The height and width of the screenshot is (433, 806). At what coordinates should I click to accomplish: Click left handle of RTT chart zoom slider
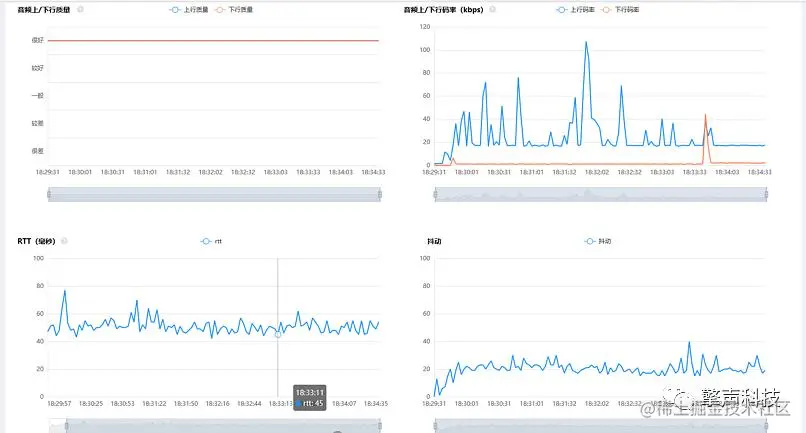[66, 426]
